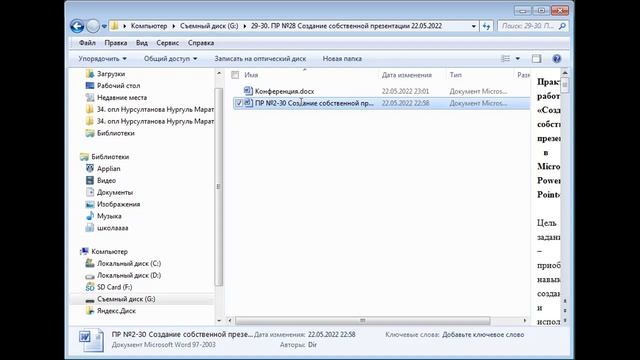Image resolution: width=640 pixels, height=360 pixels.
Task: Go back with the blue Back arrow
Action: tap(77, 26)
